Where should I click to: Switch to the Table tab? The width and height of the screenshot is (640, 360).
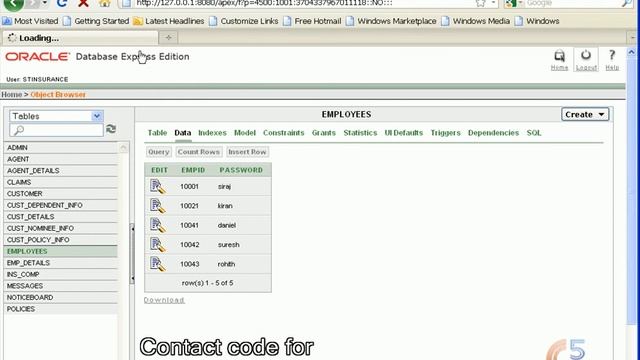point(157,133)
